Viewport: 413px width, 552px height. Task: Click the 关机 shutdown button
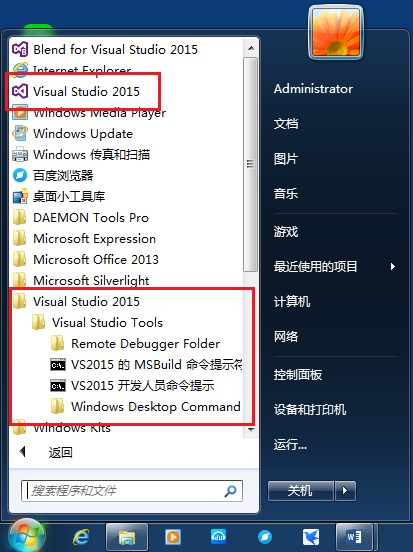coord(301,490)
